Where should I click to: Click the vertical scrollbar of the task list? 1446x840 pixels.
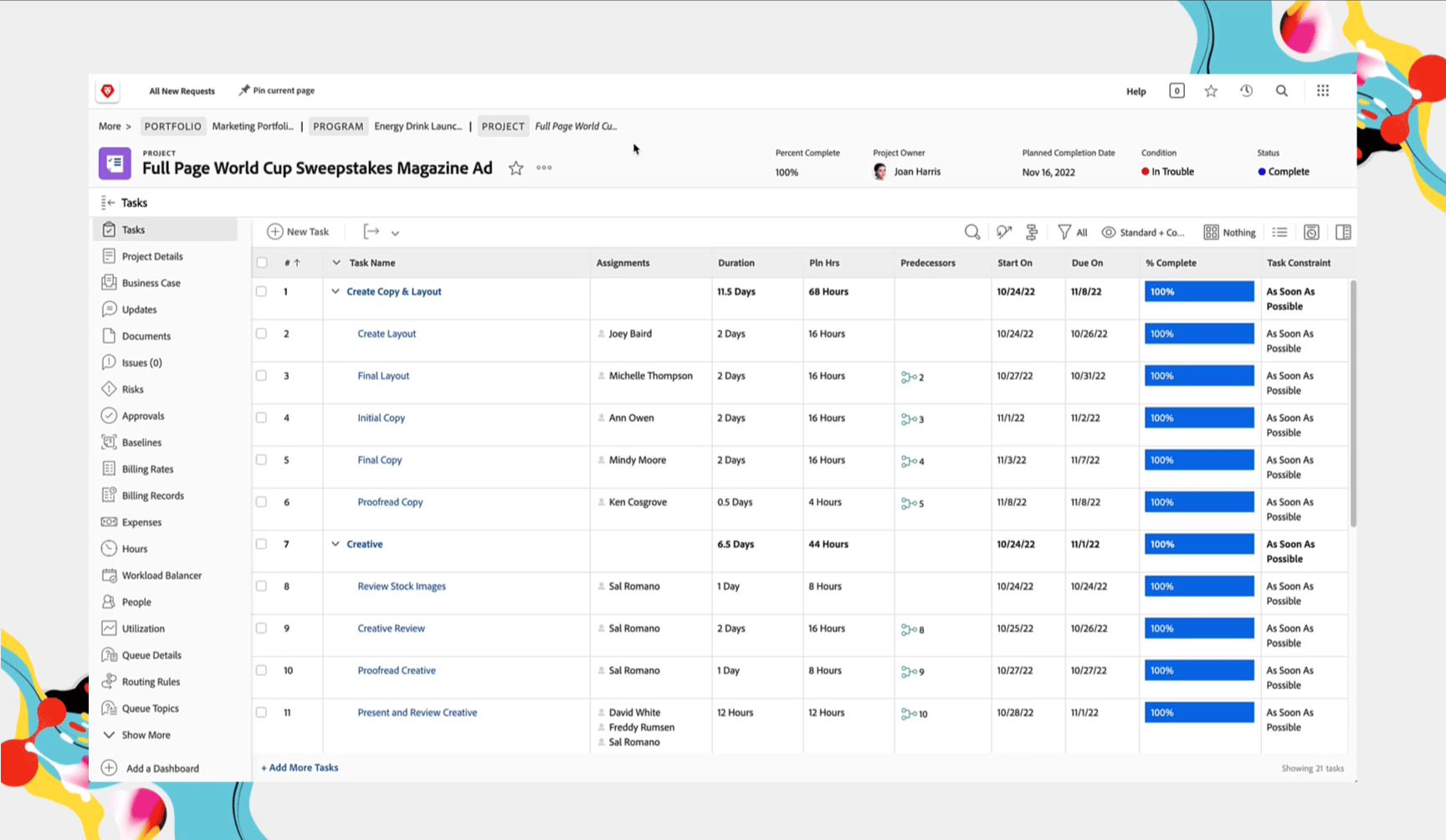click(1352, 402)
